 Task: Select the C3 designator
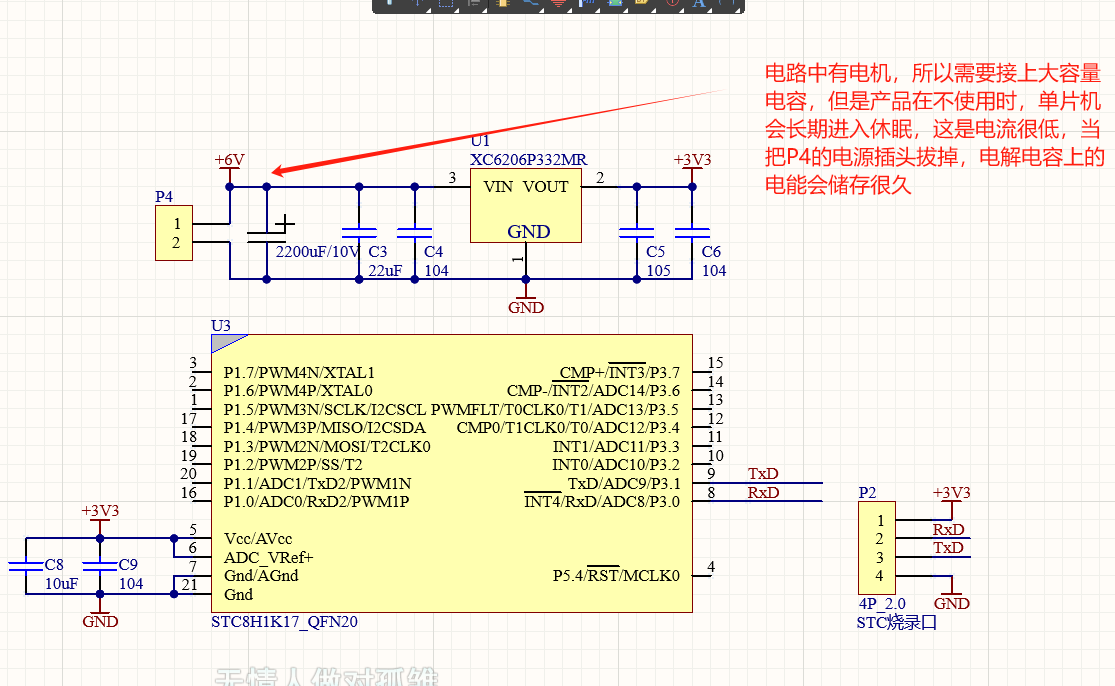(x=378, y=252)
